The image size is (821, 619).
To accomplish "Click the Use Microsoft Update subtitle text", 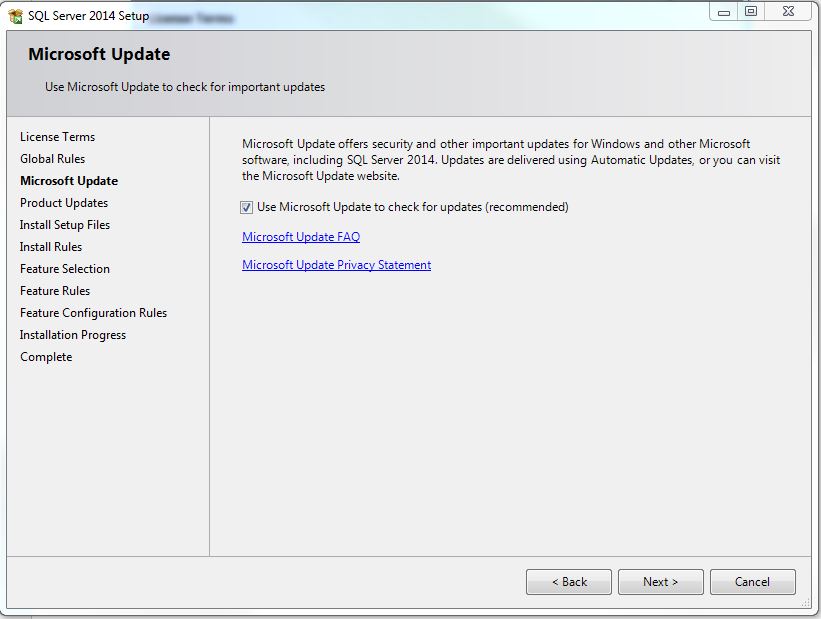I will 185,87.
